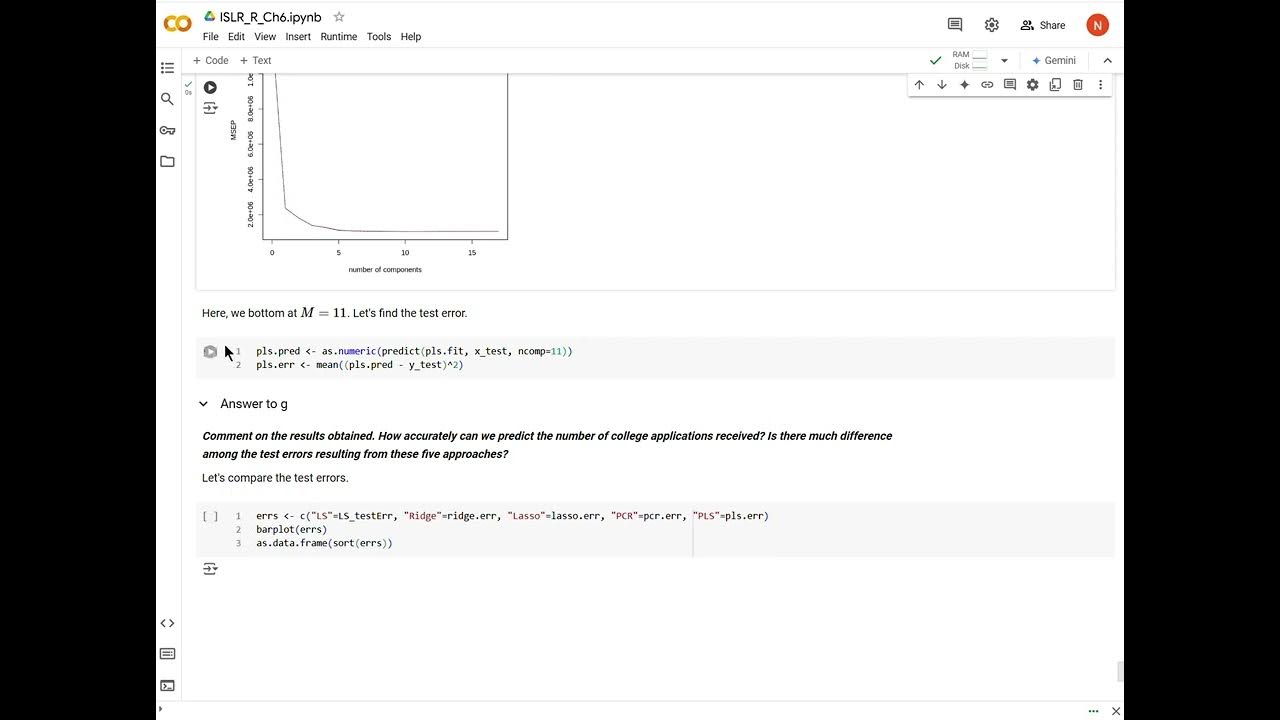Screen dimensions: 1280x720
Task: Toggle the output view of the errs cell
Action: pos(210,568)
